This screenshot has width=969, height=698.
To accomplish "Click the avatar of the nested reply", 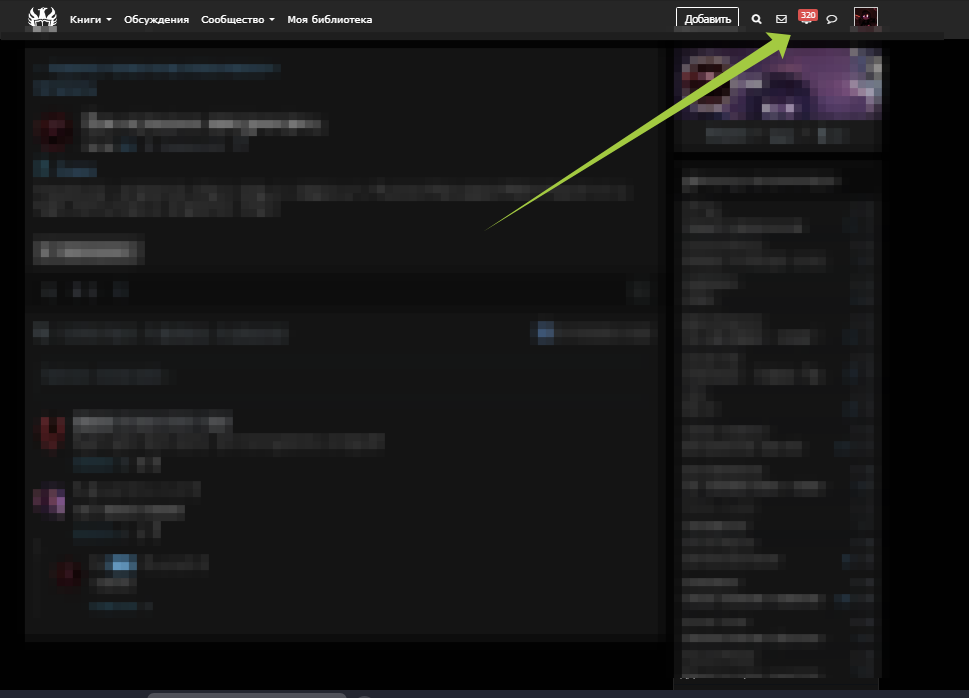I will coord(67,575).
